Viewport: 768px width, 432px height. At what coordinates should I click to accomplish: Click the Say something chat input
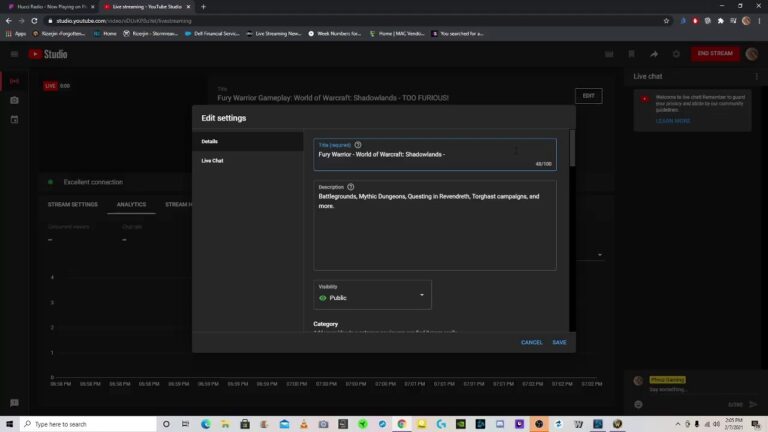pos(669,389)
